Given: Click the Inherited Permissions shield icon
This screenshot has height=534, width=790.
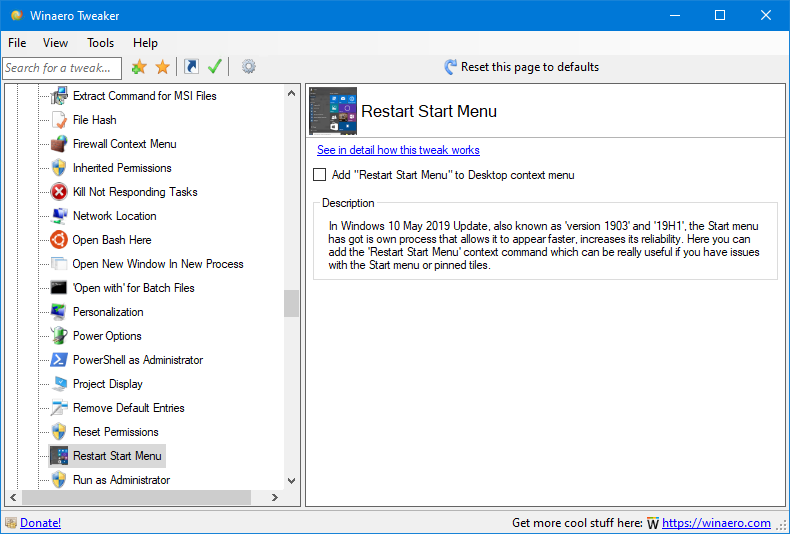Looking at the screenshot, I should click(x=59, y=168).
